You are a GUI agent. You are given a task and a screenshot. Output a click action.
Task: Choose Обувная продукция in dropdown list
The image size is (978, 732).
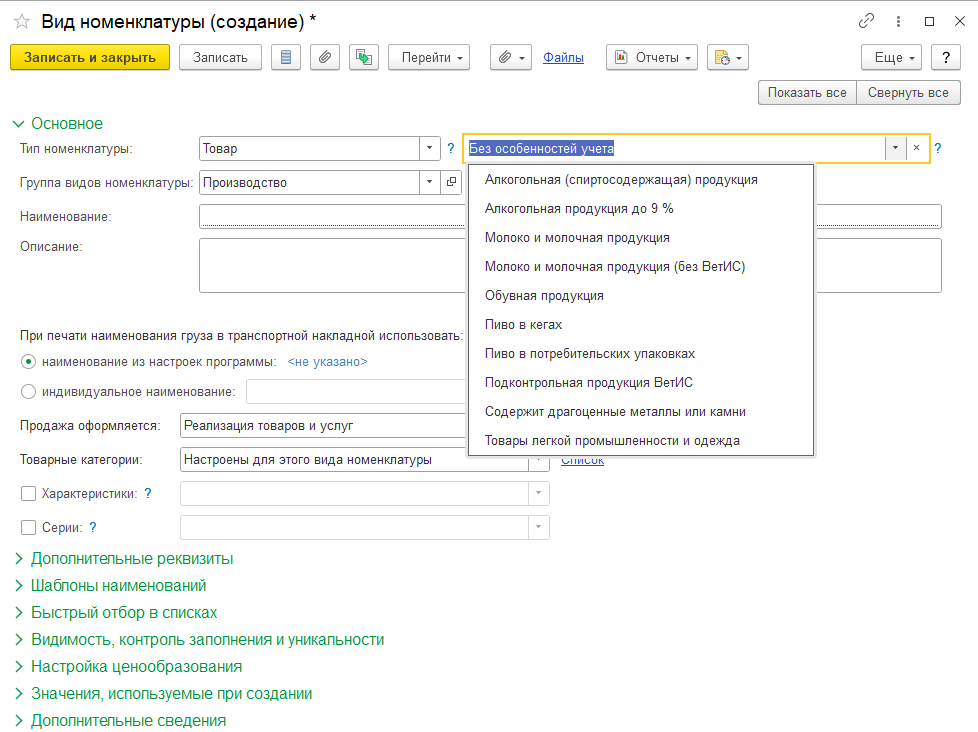[x=544, y=296]
